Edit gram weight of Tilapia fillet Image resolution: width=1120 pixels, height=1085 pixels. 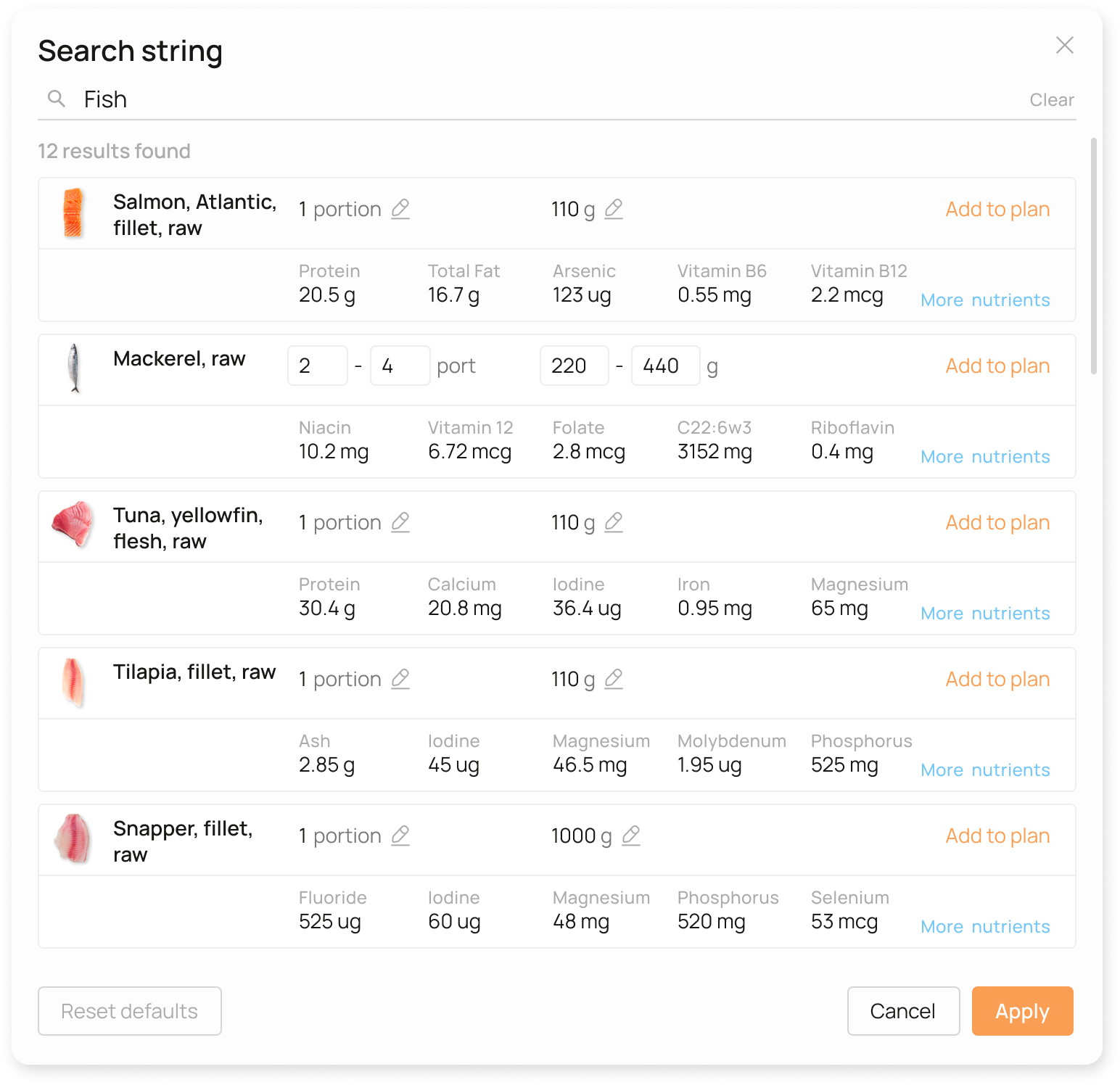point(614,679)
